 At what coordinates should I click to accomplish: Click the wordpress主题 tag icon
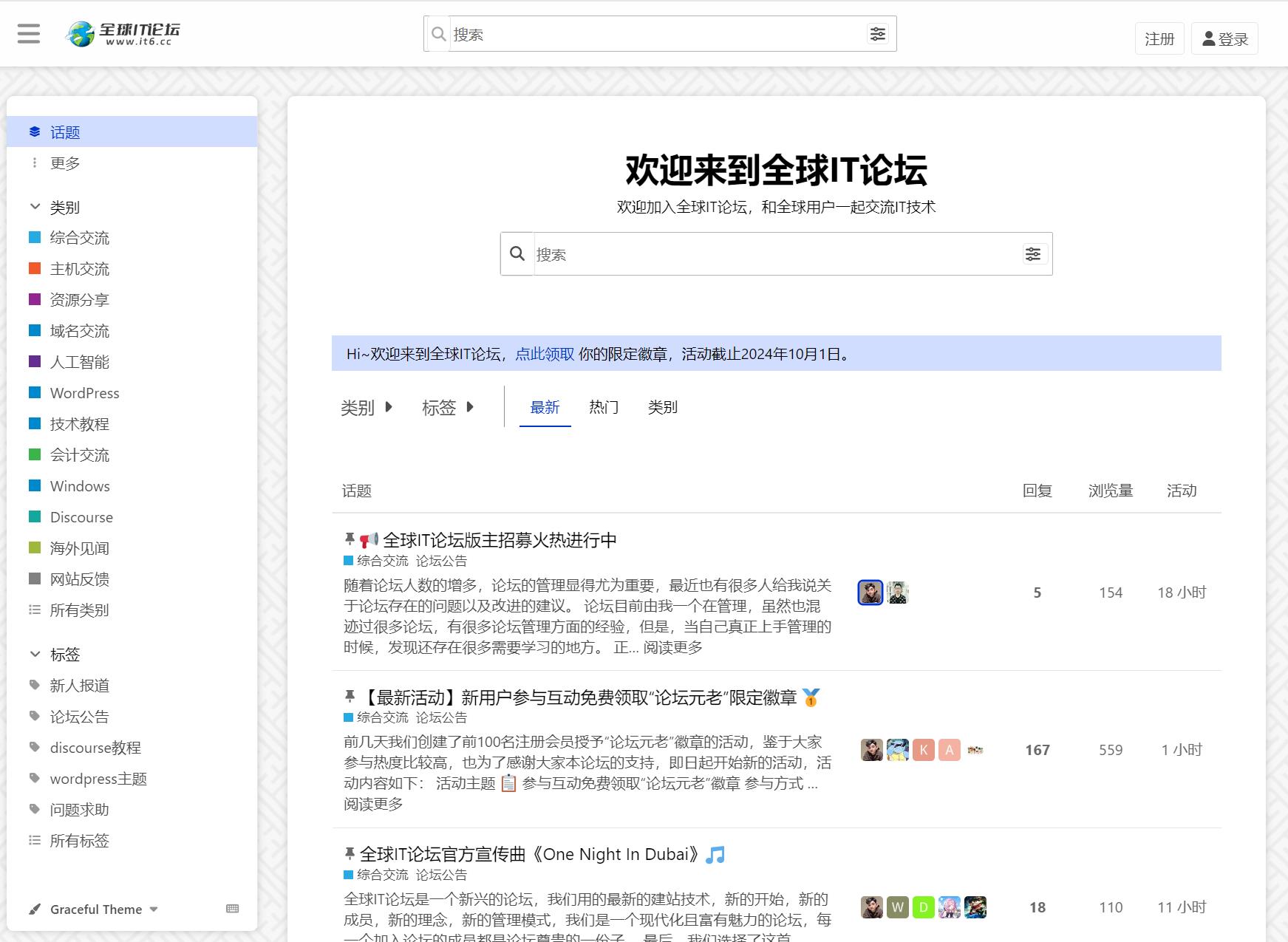click(34, 778)
